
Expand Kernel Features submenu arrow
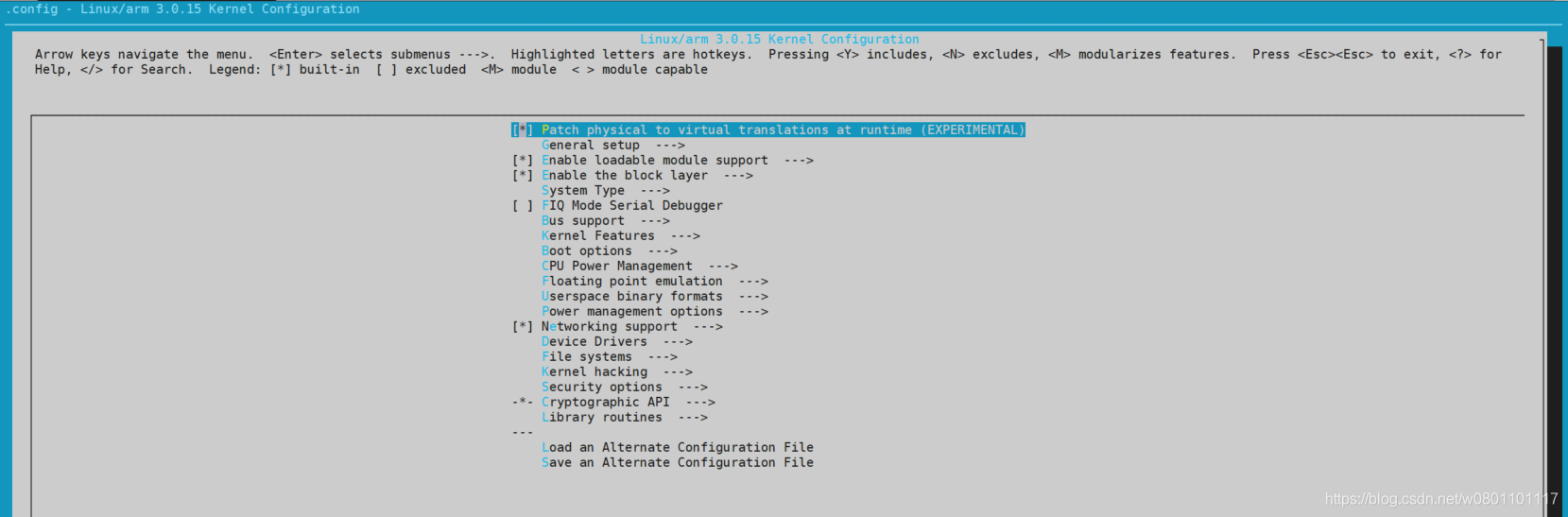(x=685, y=235)
